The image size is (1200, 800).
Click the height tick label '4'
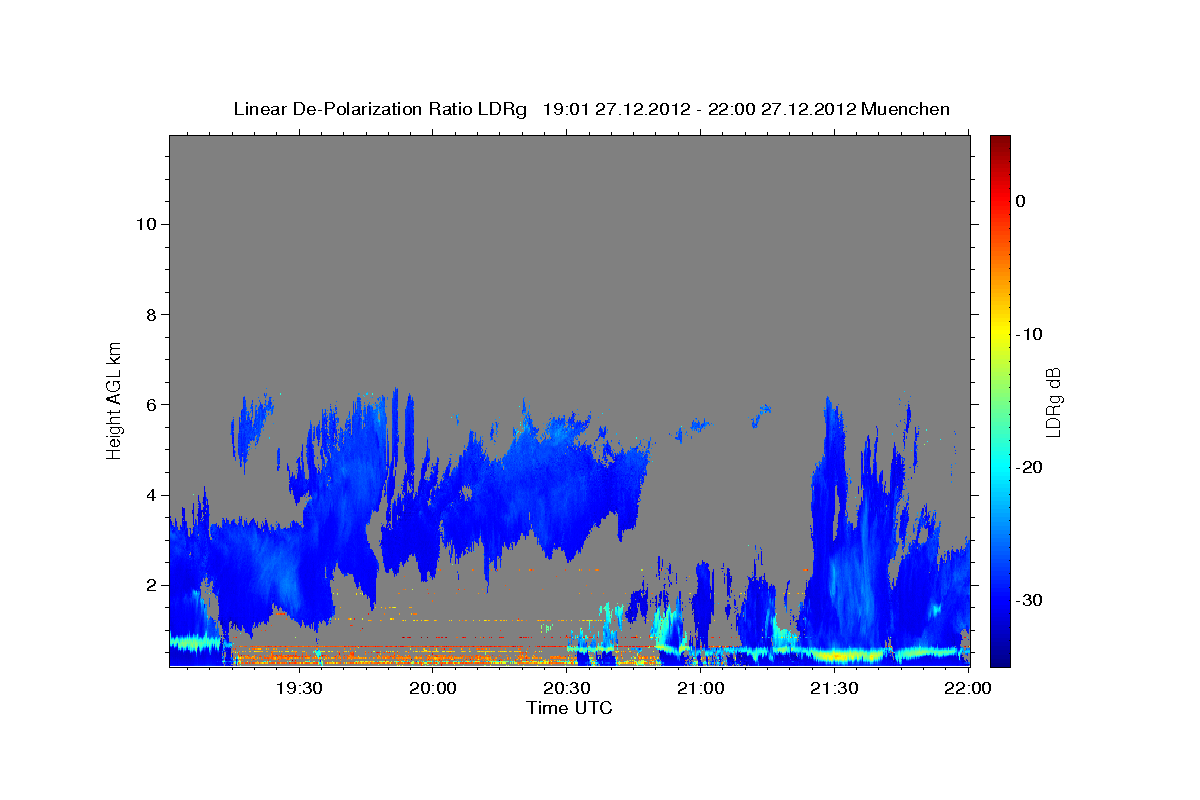150,494
